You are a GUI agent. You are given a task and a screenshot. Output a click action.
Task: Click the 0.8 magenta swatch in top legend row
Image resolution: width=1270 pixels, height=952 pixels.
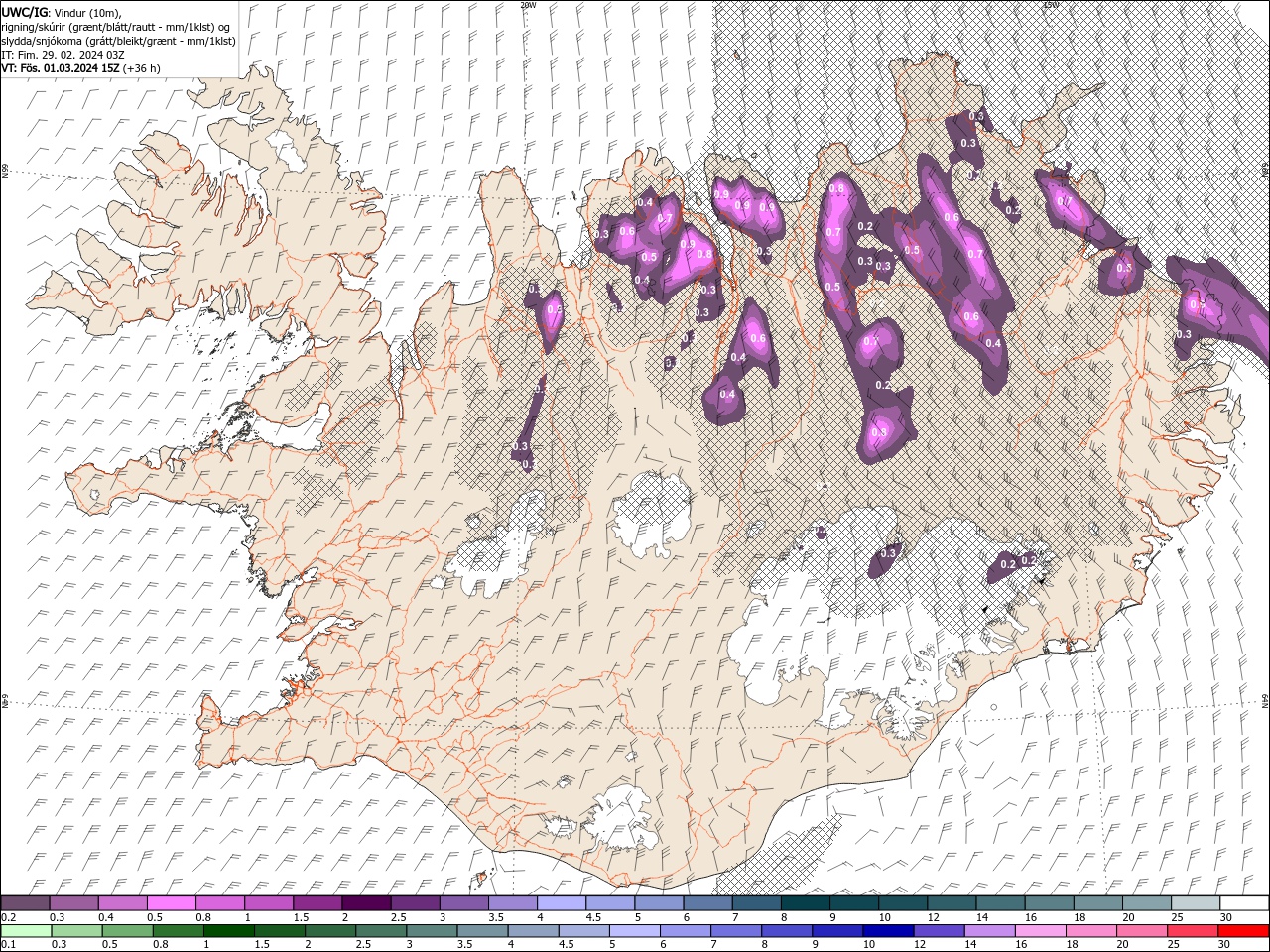pyautogui.click(x=220, y=903)
